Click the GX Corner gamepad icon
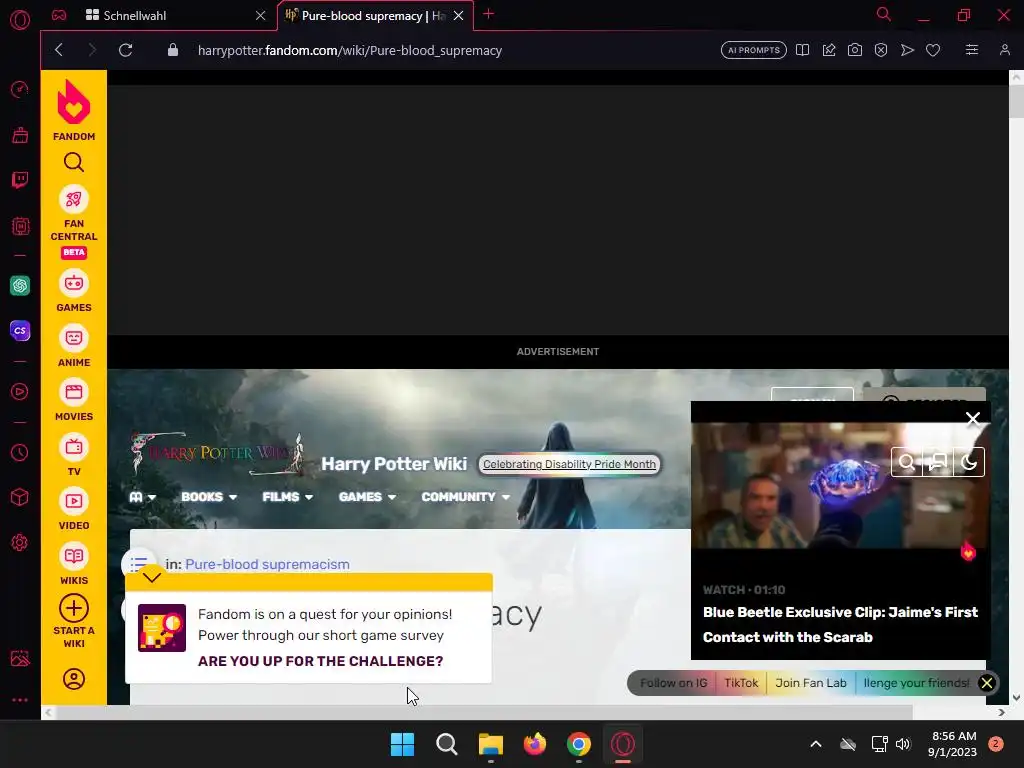 coord(59,15)
